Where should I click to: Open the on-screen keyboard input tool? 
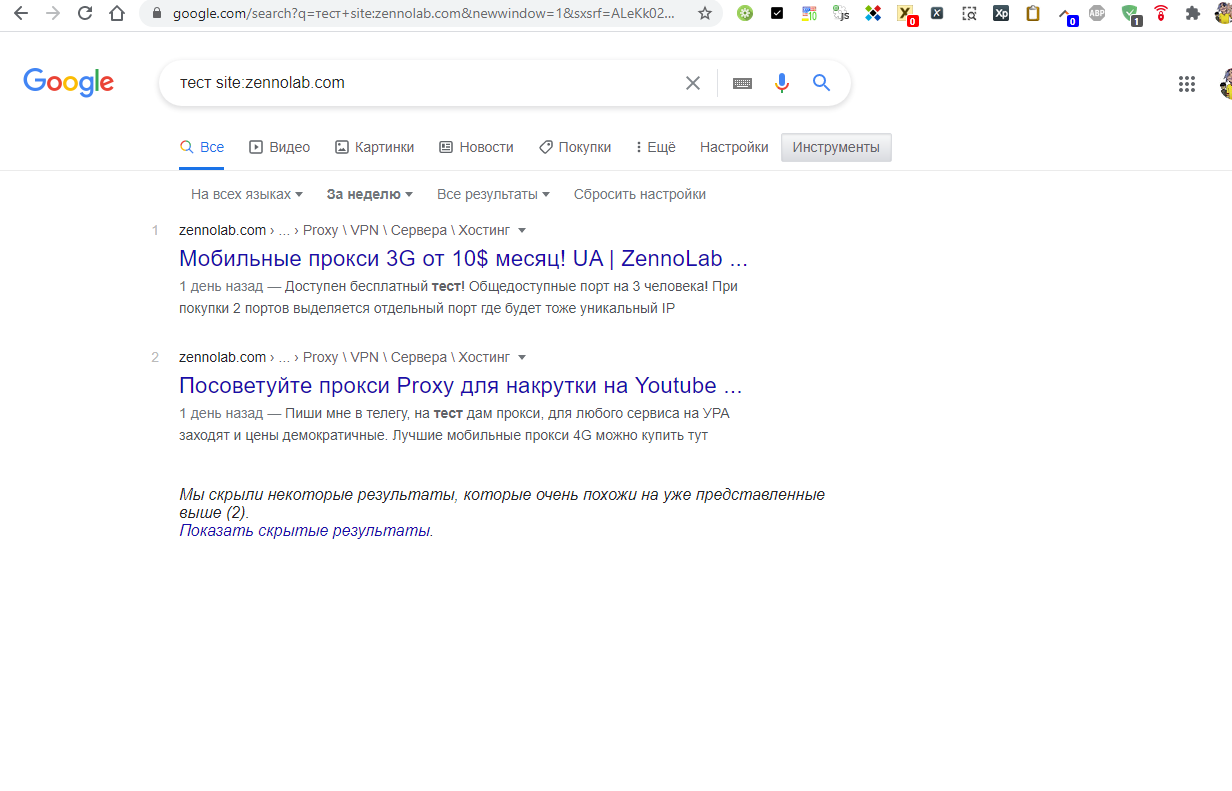tap(742, 83)
